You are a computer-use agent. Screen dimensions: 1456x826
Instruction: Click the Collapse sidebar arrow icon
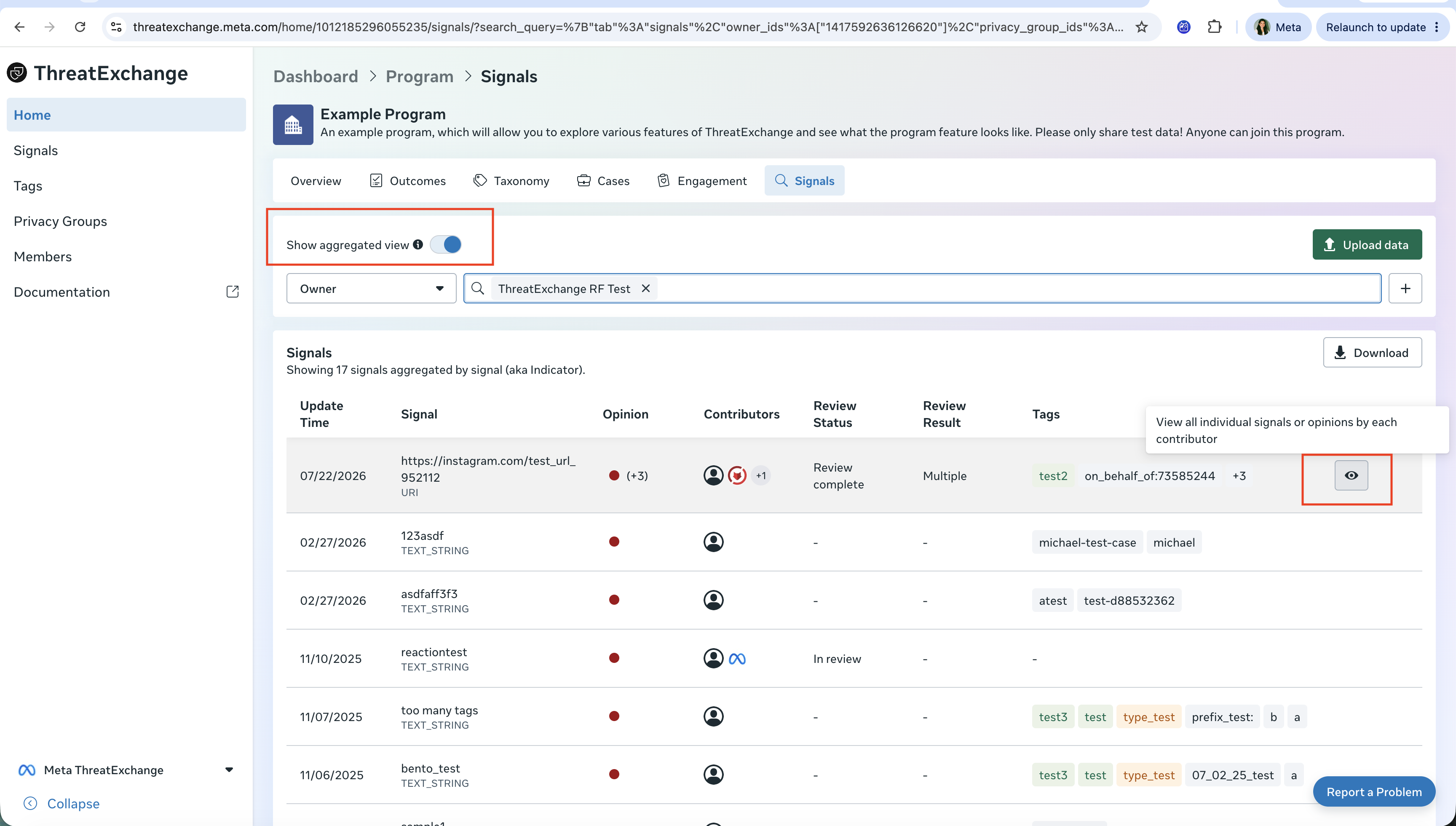tap(30, 803)
